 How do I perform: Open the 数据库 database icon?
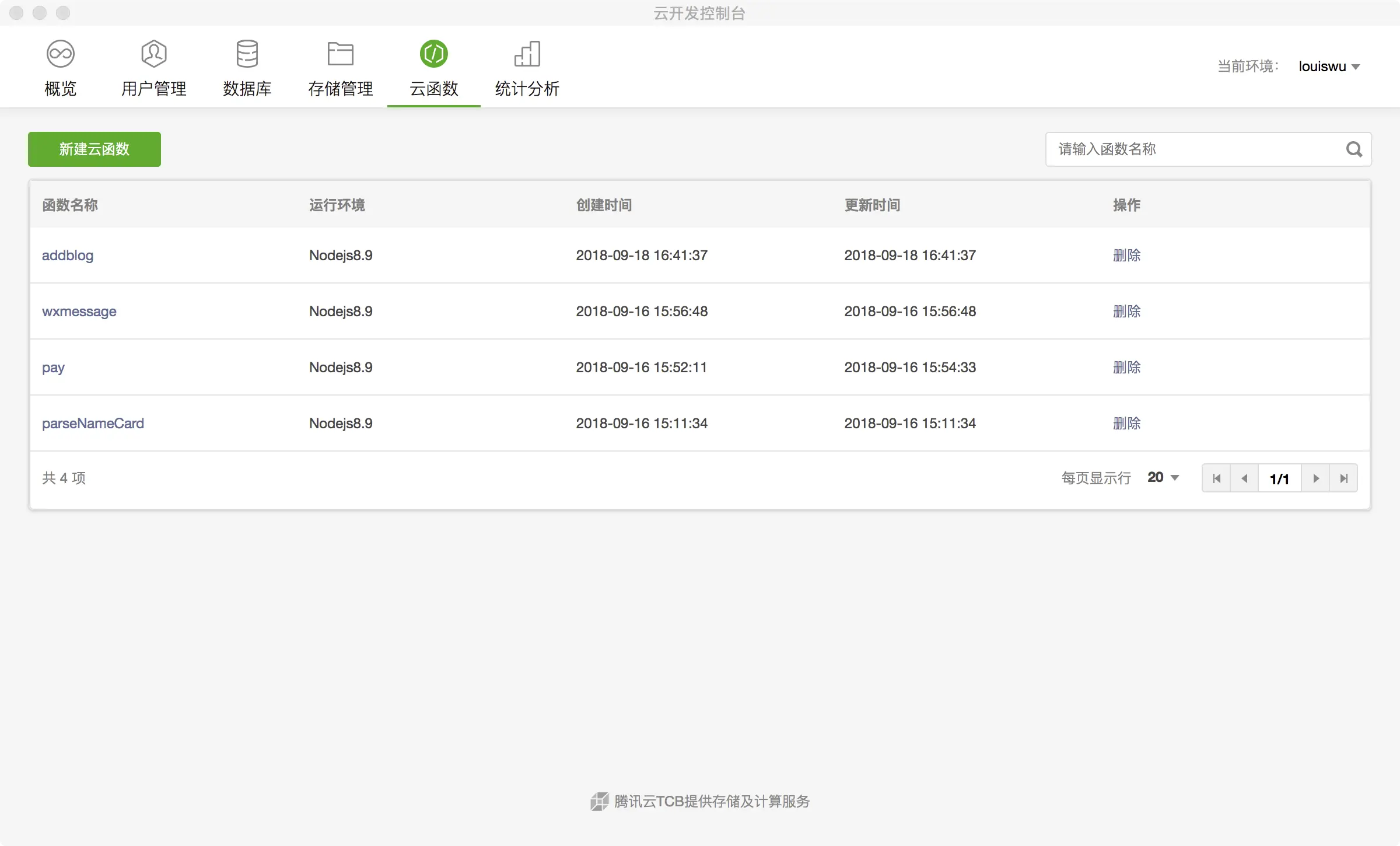tap(247, 54)
